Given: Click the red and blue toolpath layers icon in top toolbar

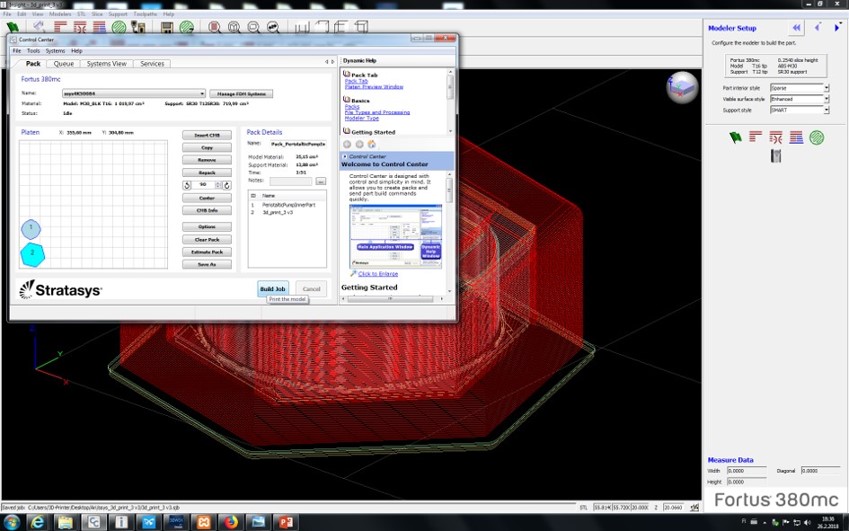Looking at the screenshot, I should 99,27.
